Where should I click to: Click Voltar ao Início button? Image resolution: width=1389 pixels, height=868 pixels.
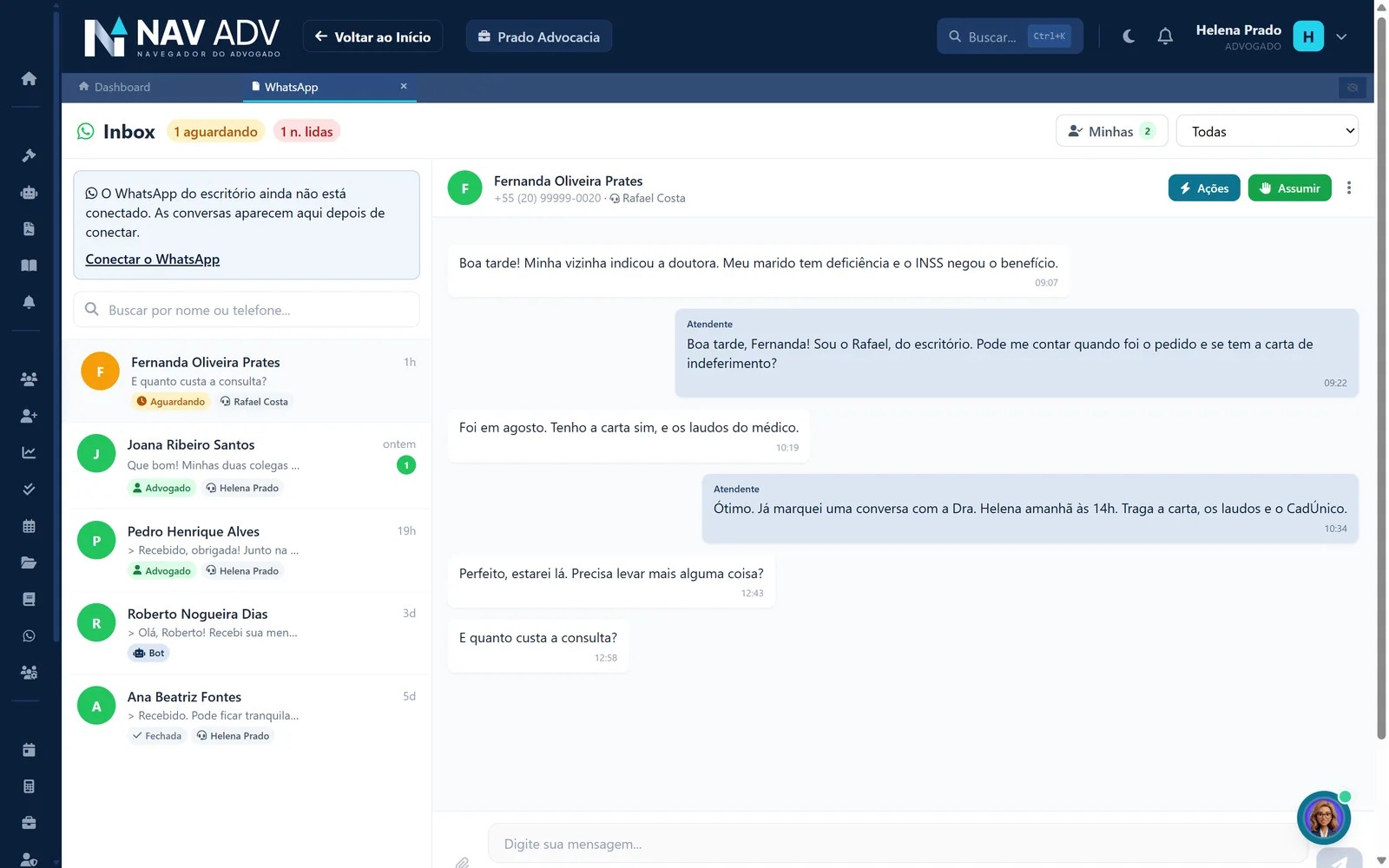click(372, 36)
